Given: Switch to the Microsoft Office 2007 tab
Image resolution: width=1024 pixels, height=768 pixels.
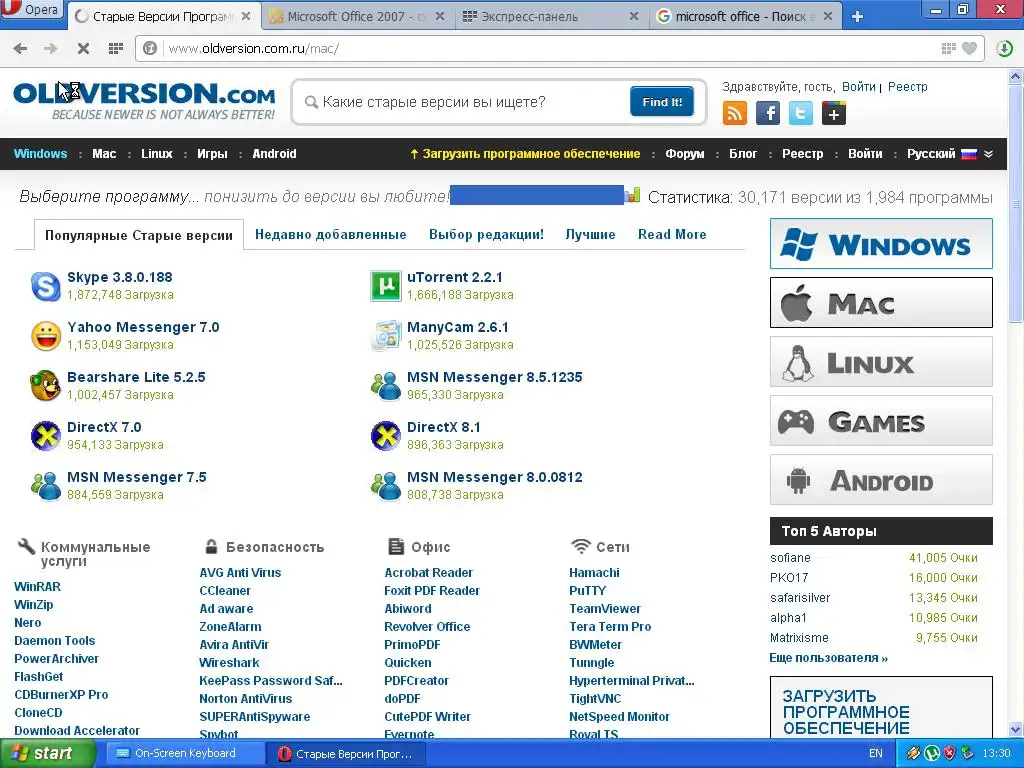Looking at the screenshot, I should [359, 16].
